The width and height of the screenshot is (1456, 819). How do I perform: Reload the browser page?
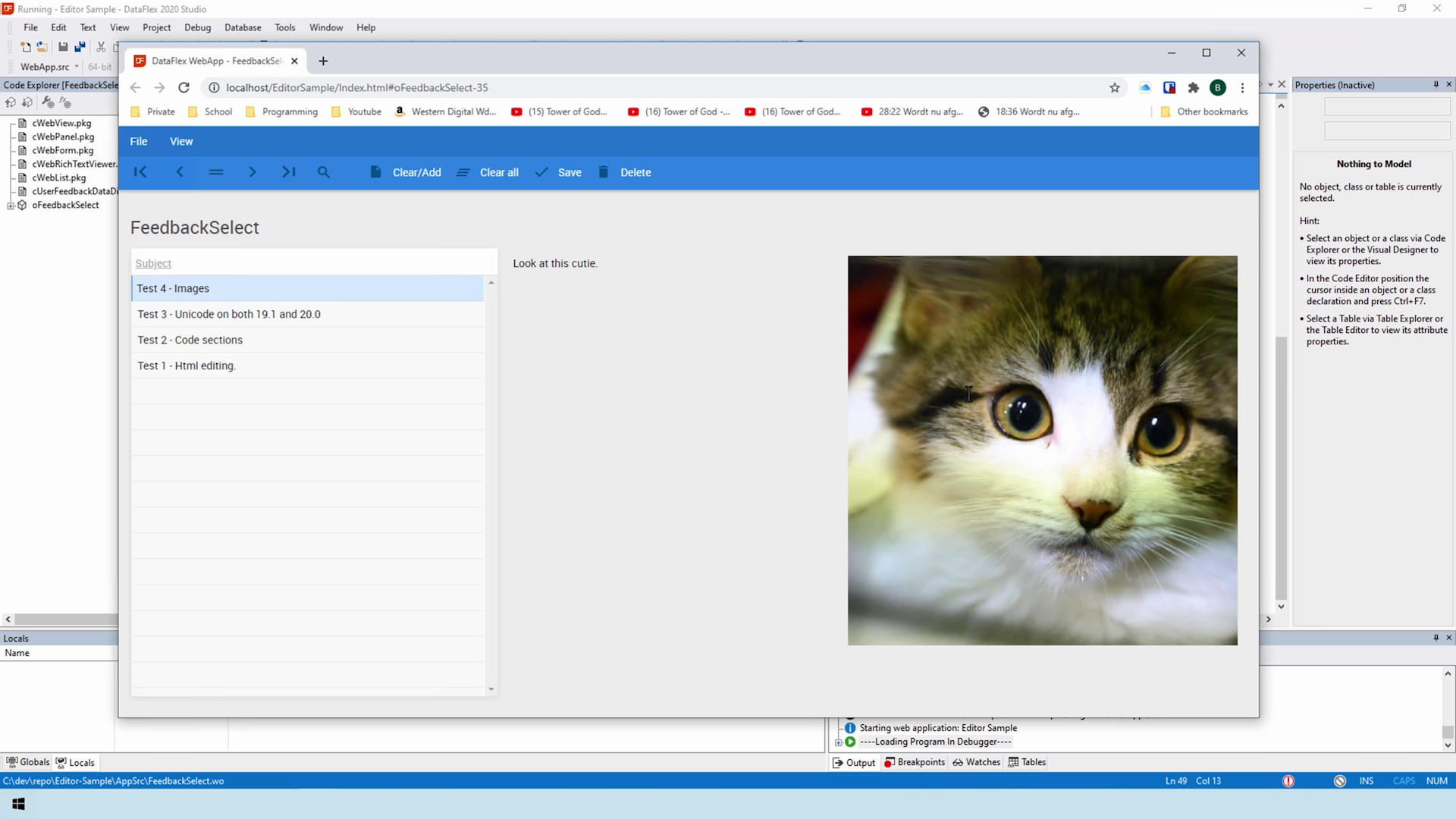[184, 88]
